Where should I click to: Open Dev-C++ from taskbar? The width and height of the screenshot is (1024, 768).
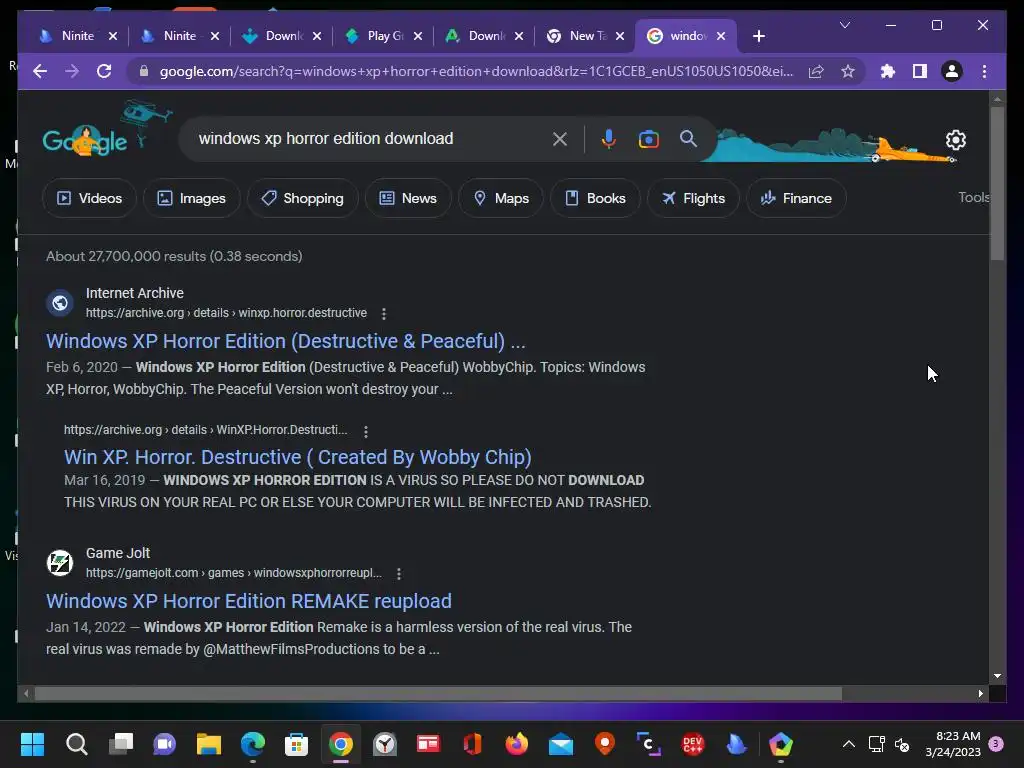(x=692, y=744)
